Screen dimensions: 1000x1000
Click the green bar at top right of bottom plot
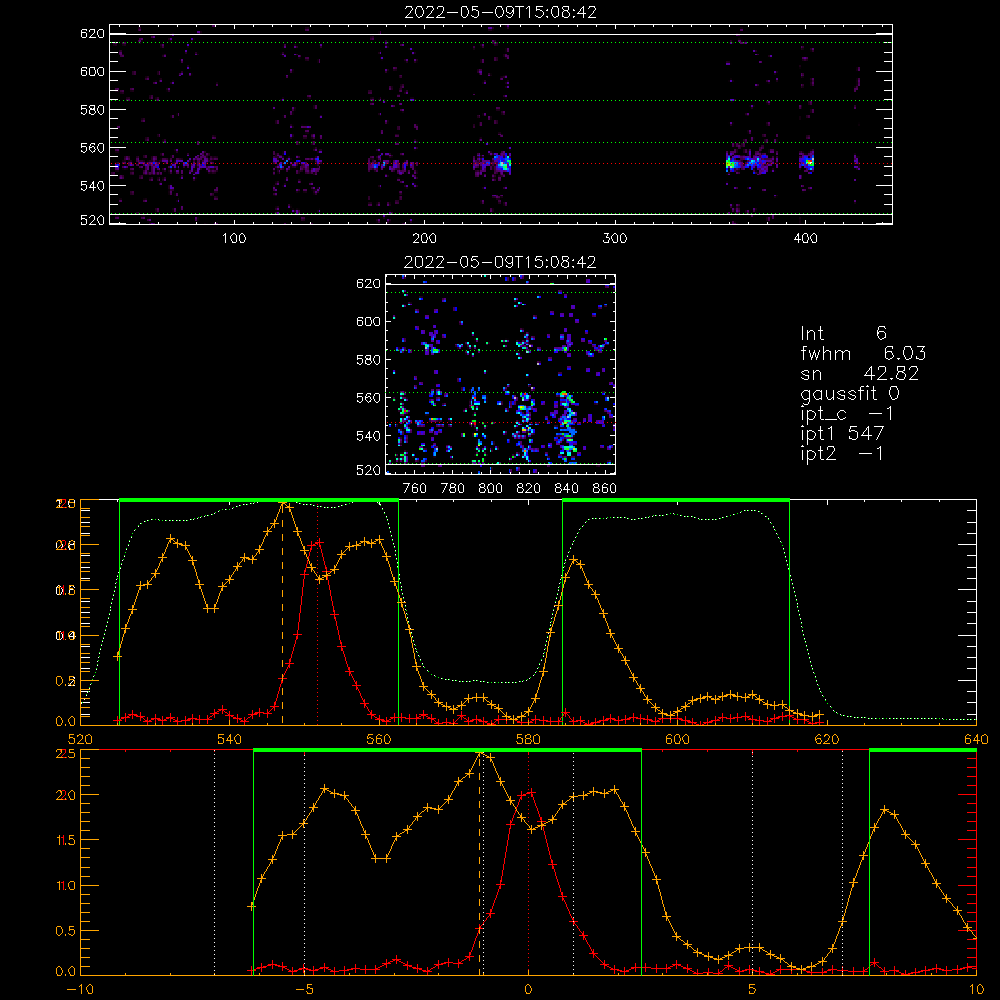923,750
